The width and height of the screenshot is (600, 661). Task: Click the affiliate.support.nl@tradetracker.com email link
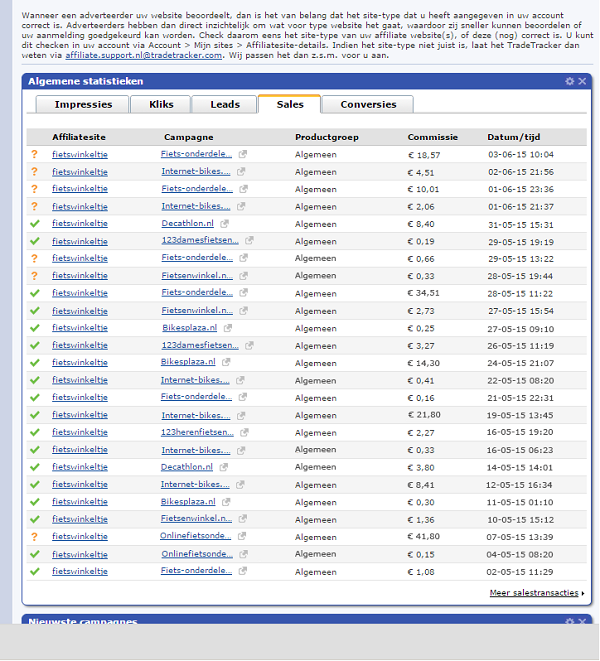tap(143, 55)
